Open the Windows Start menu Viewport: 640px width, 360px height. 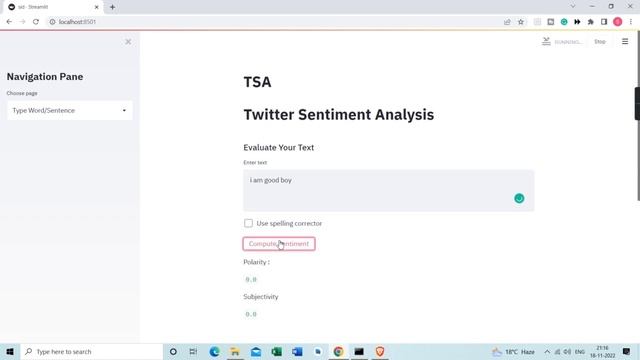[10, 351]
